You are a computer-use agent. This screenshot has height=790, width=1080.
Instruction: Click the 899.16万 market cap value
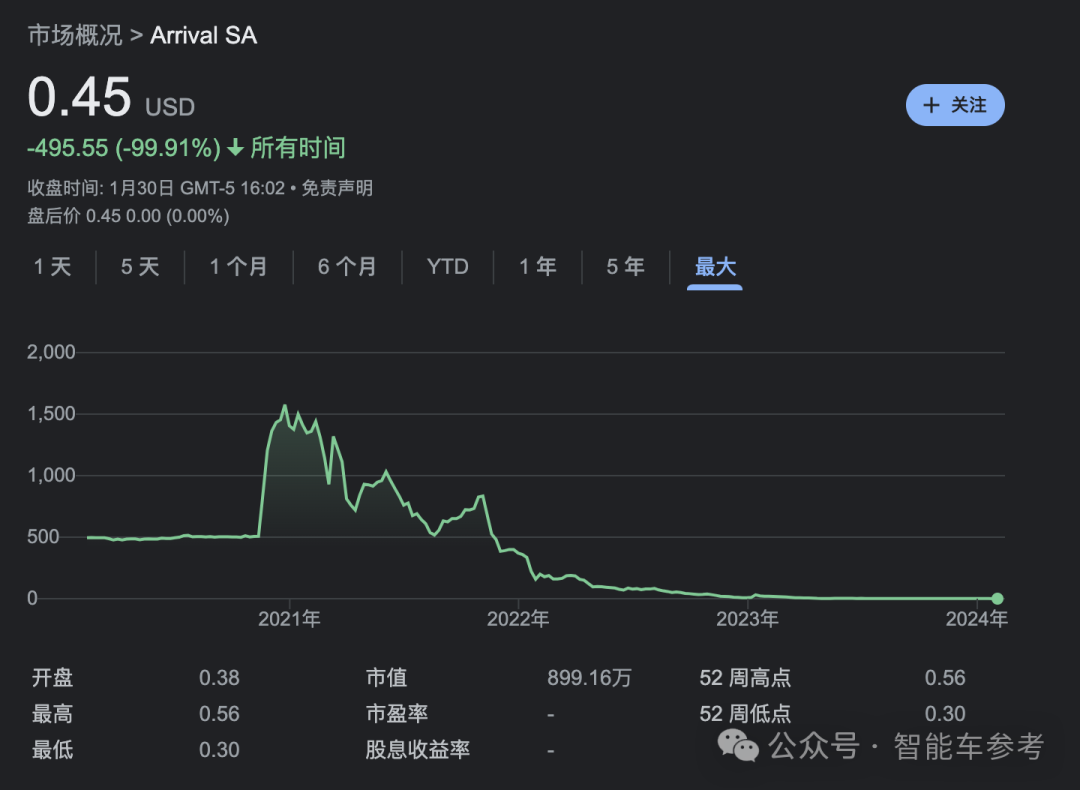[589, 678]
